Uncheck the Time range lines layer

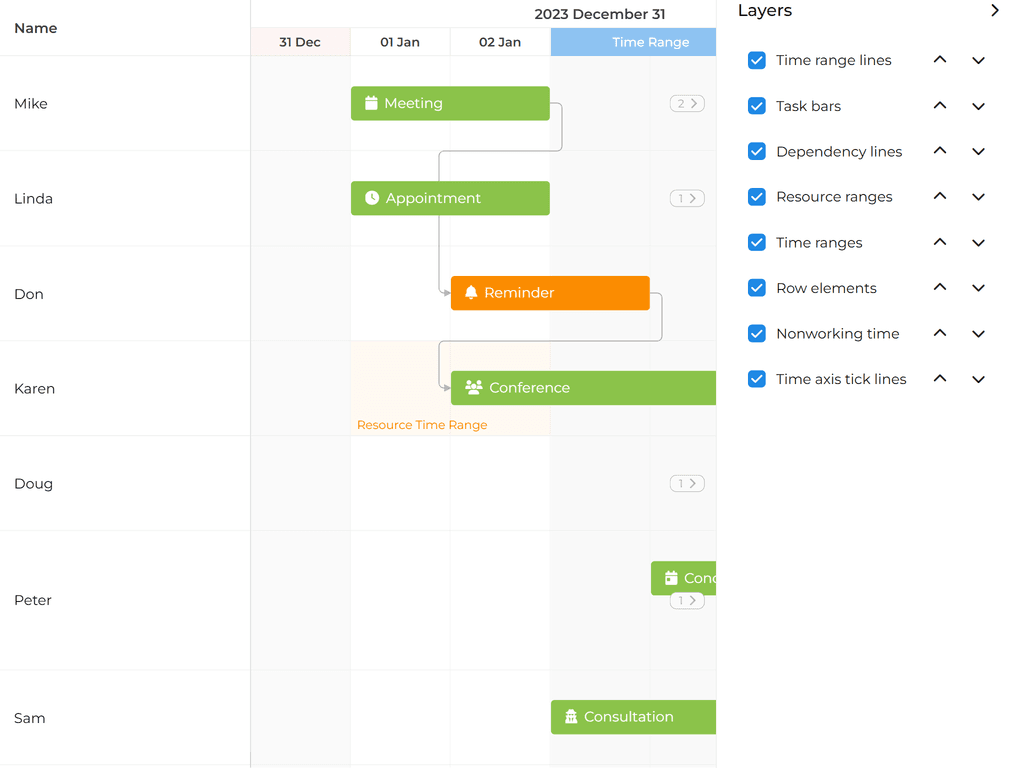(757, 60)
